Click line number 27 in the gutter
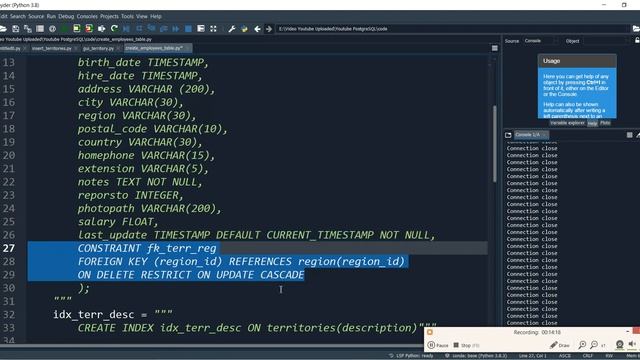 point(9,248)
